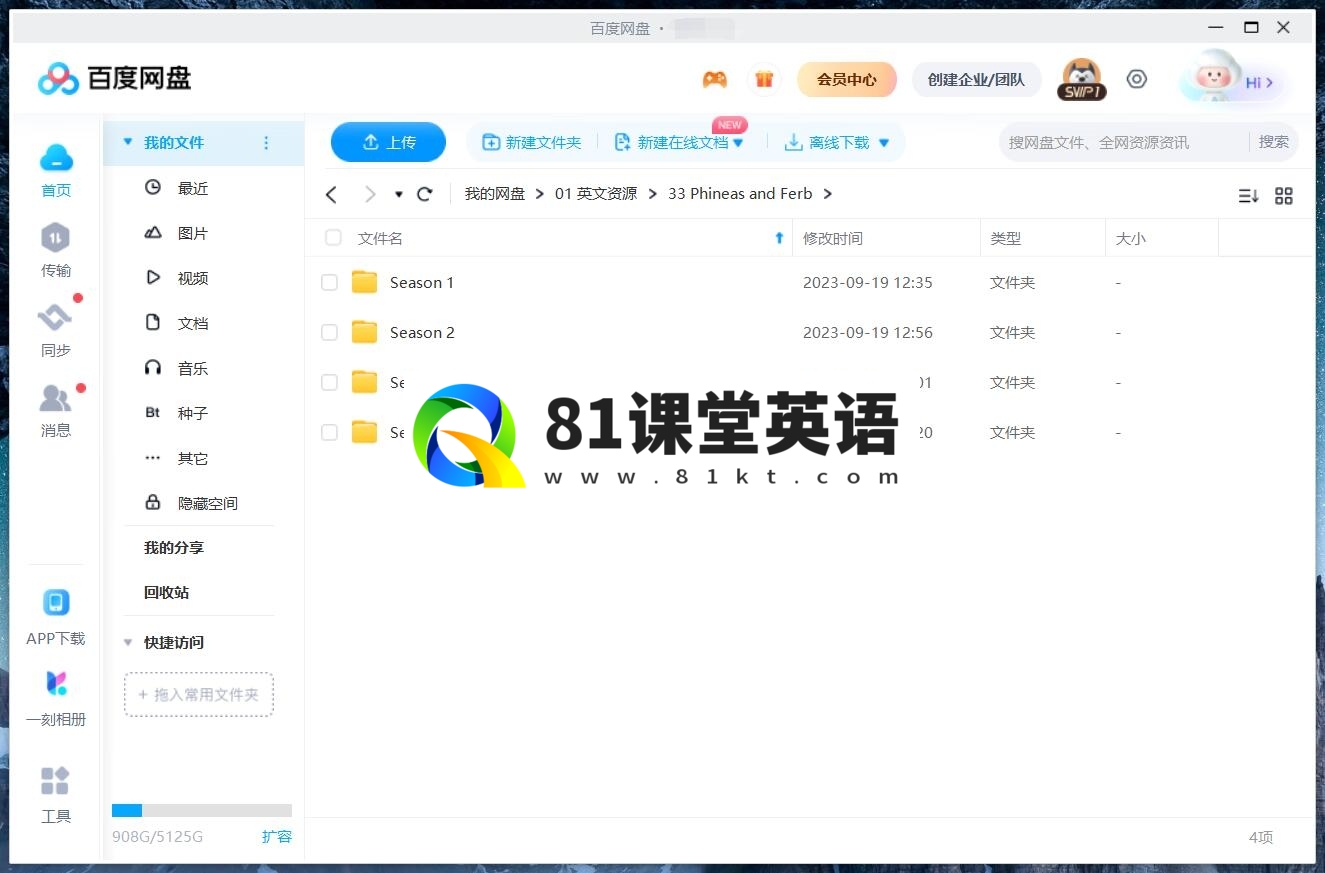Open the 会员中心 member center

pos(847,79)
